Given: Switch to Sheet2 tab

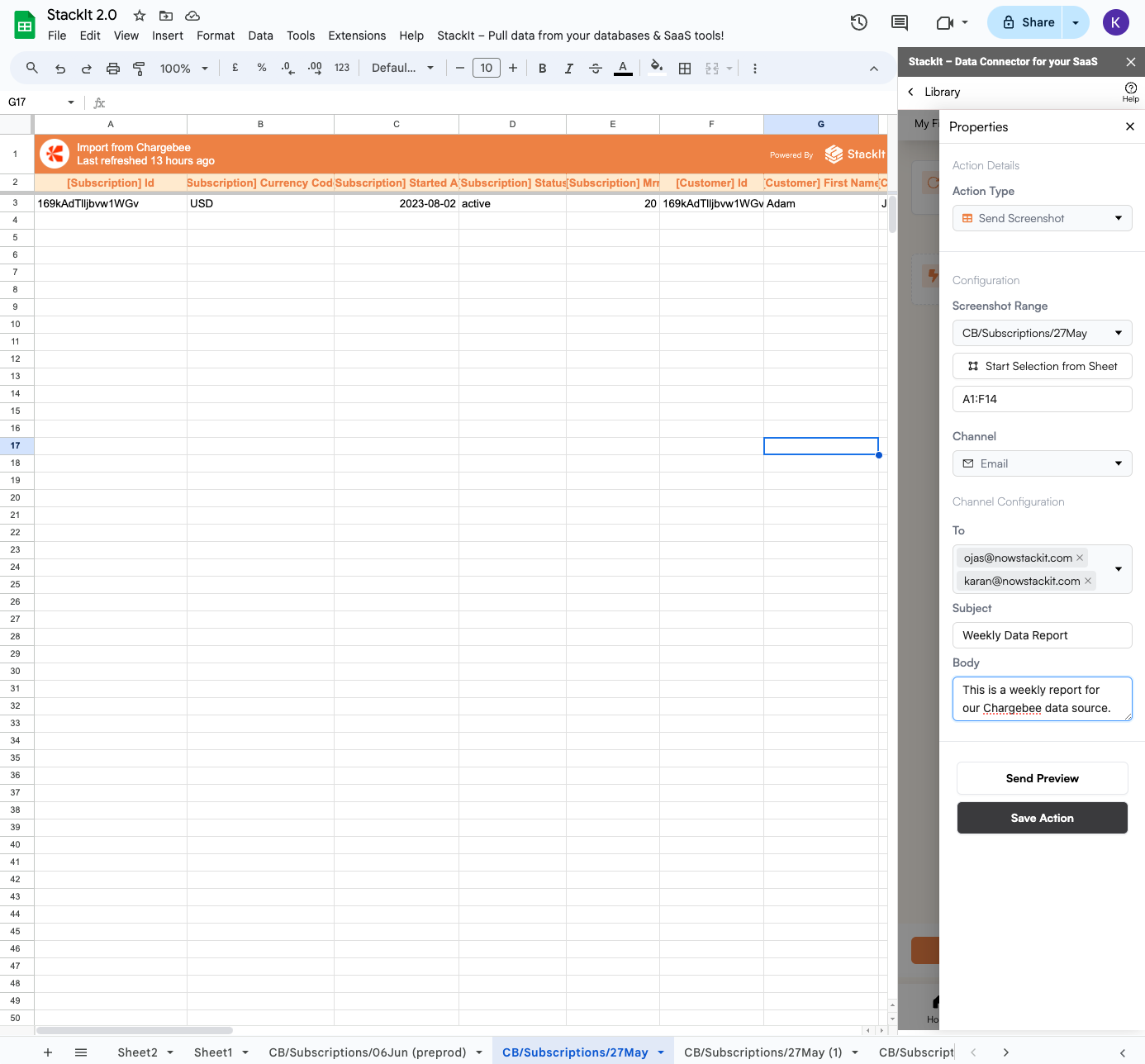Looking at the screenshot, I should [x=137, y=1052].
